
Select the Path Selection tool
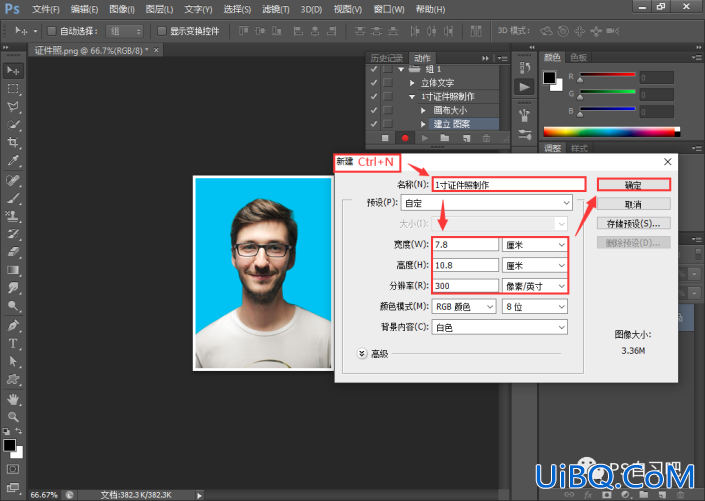[13, 362]
